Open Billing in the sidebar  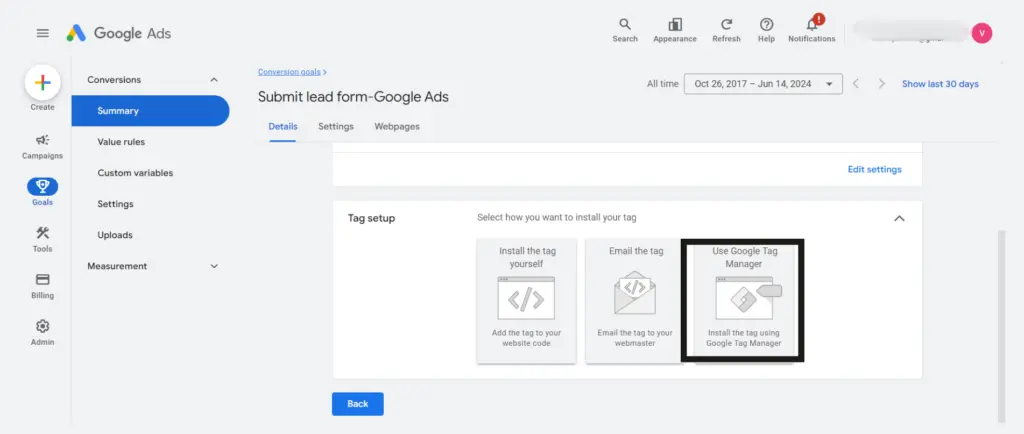coord(42,286)
